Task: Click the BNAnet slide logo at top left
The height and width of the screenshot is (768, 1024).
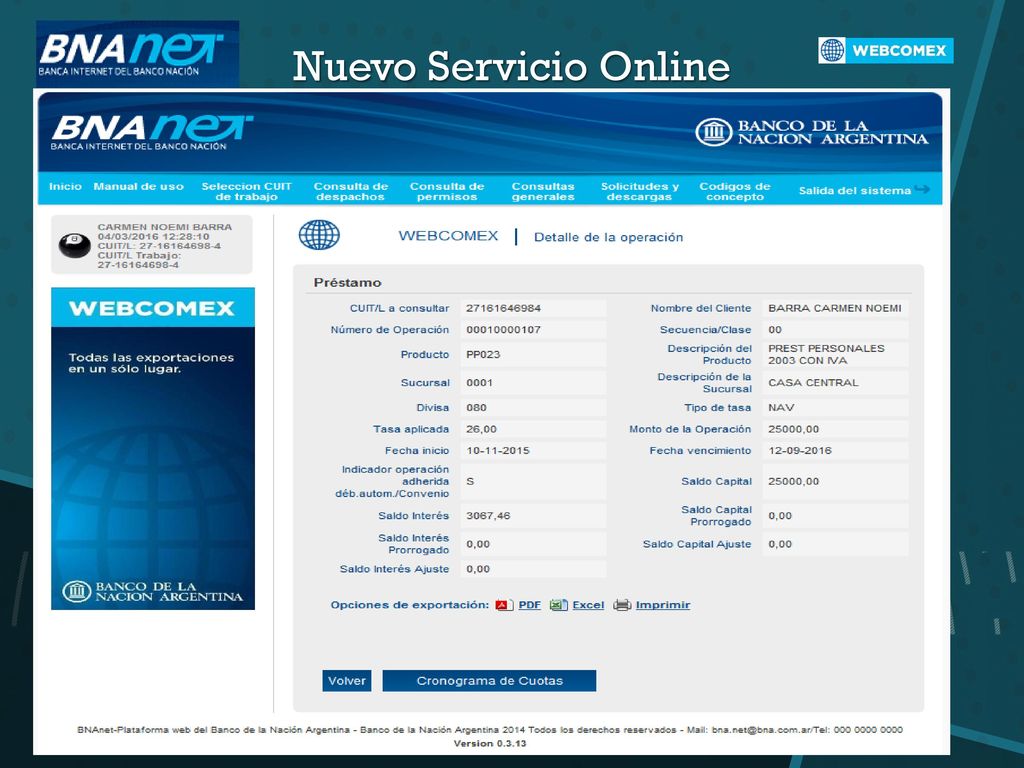Action: tap(138, 54)
